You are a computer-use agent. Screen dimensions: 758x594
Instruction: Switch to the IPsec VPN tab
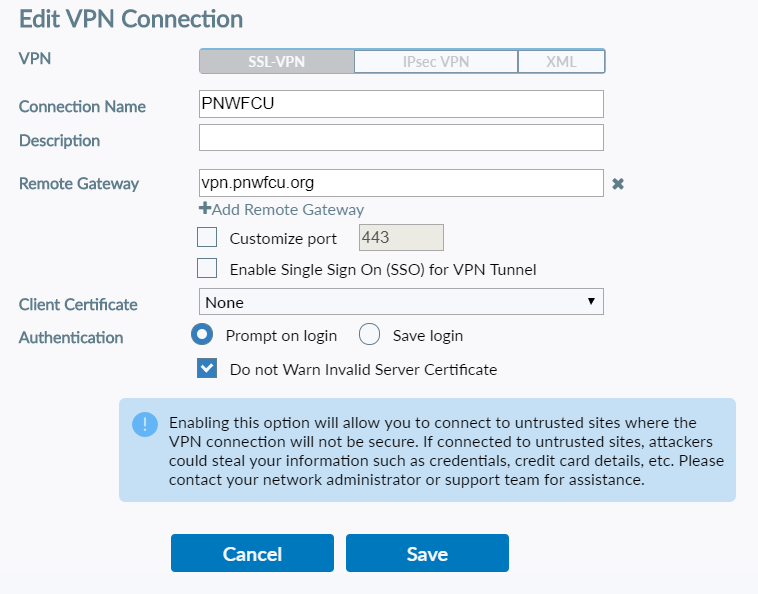pos(436,62)
